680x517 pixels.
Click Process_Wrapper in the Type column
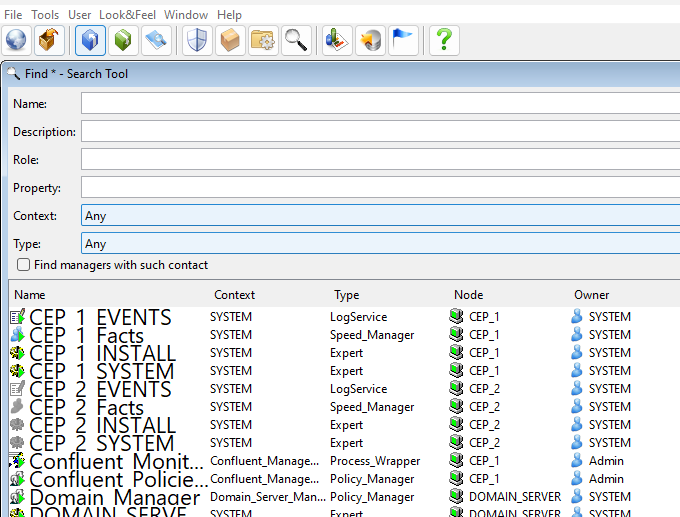(x=375, y=461)
